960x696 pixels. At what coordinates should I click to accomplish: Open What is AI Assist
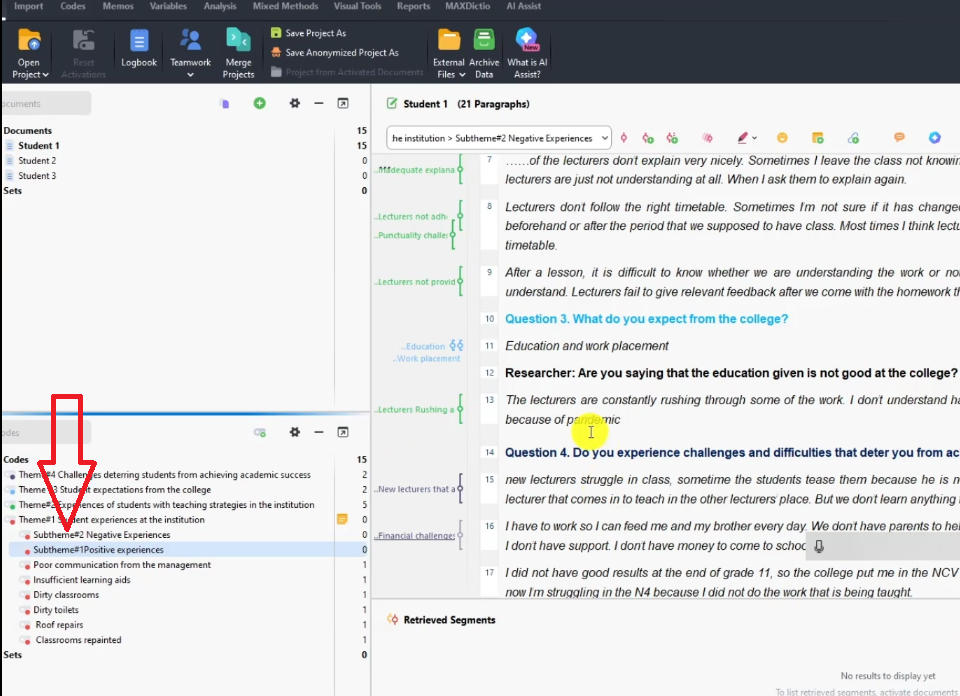pyautogui.click(x=527, y=54)
